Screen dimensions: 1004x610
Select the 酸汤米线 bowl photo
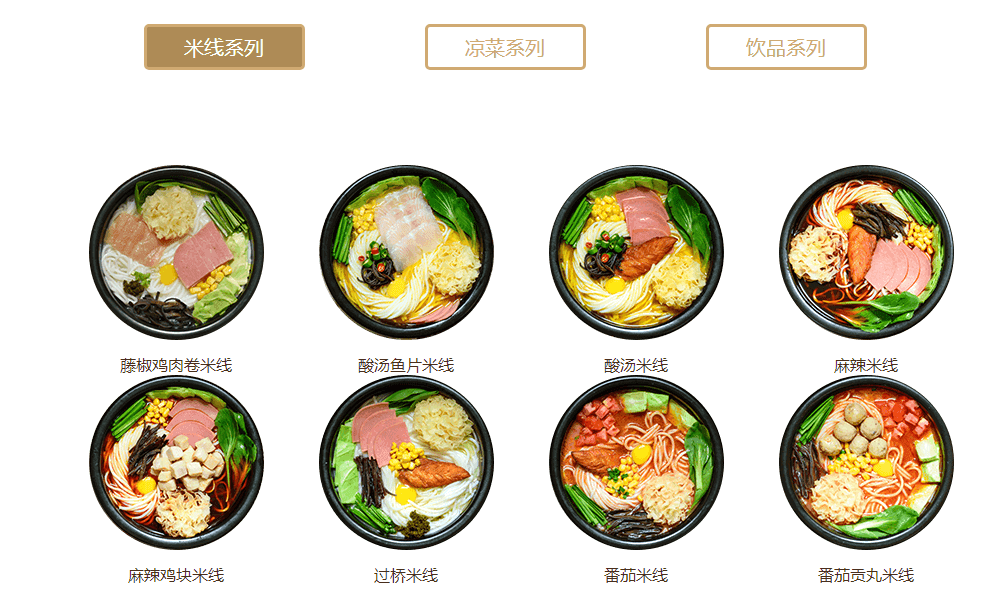click(636, 252)
